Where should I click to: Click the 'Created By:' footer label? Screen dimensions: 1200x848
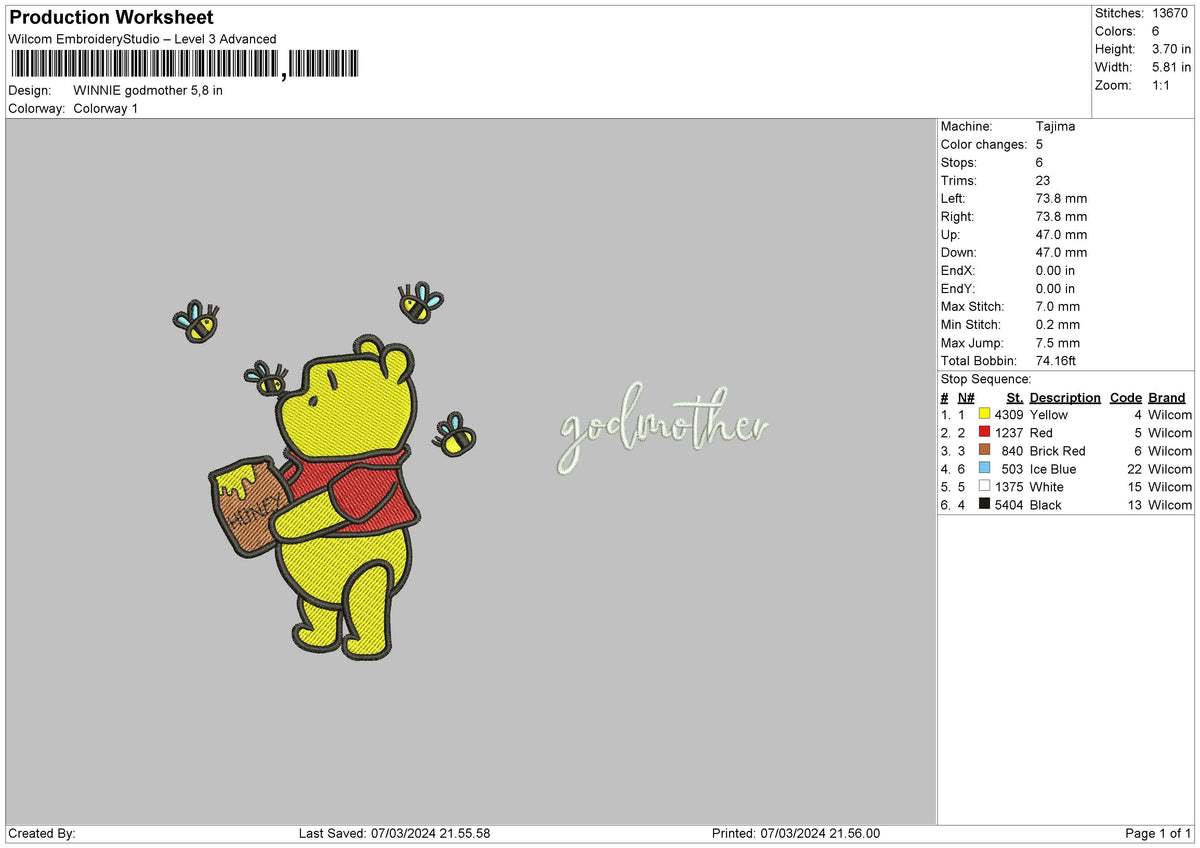(42, 833)
